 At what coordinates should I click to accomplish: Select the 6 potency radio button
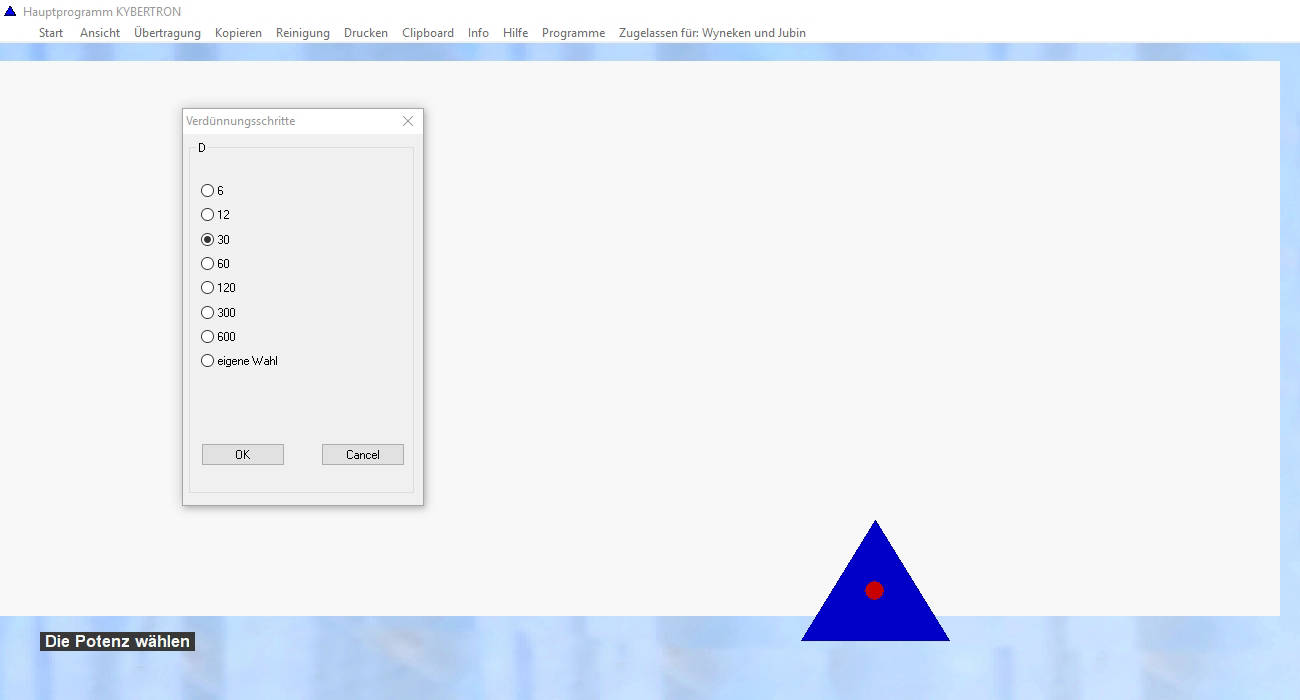pos(208,190)
